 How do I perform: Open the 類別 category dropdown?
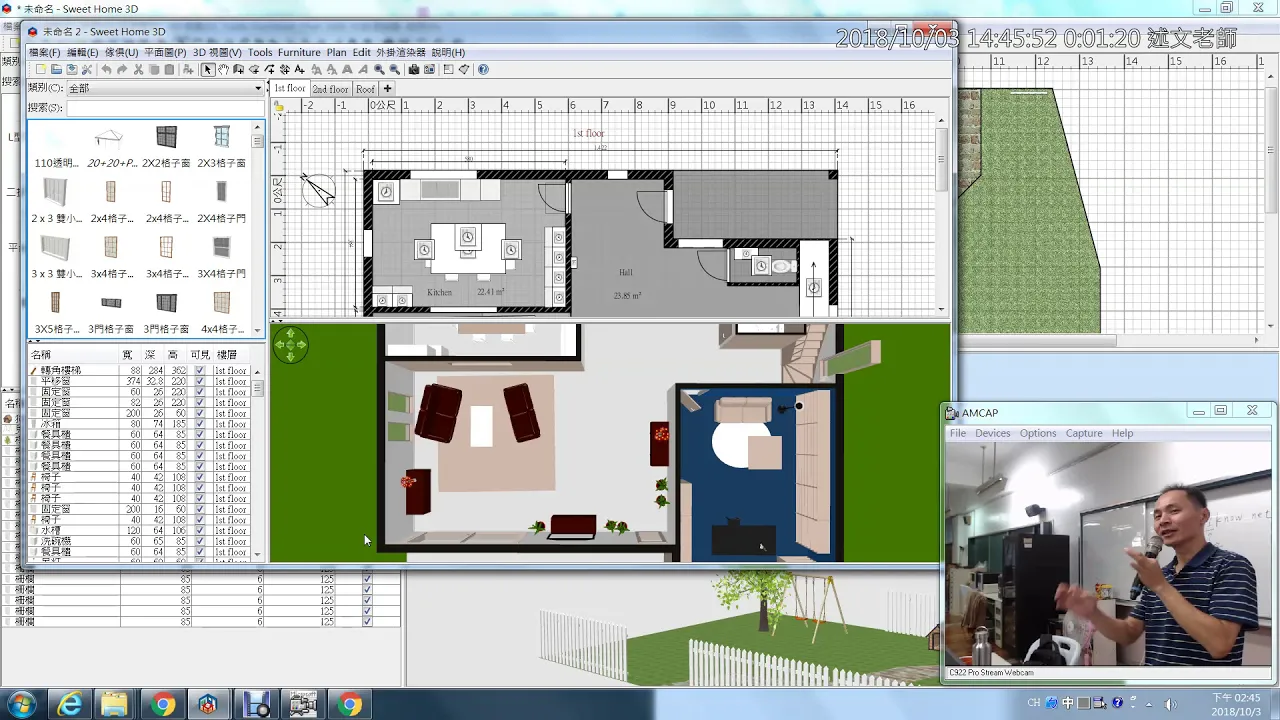click(164, 88)
